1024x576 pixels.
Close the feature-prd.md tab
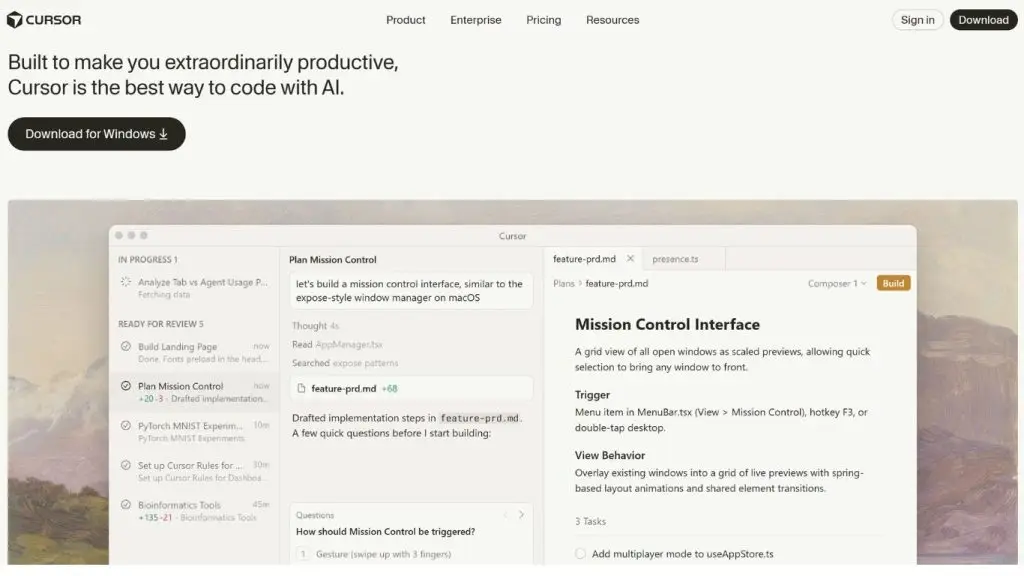click(630, 259)
